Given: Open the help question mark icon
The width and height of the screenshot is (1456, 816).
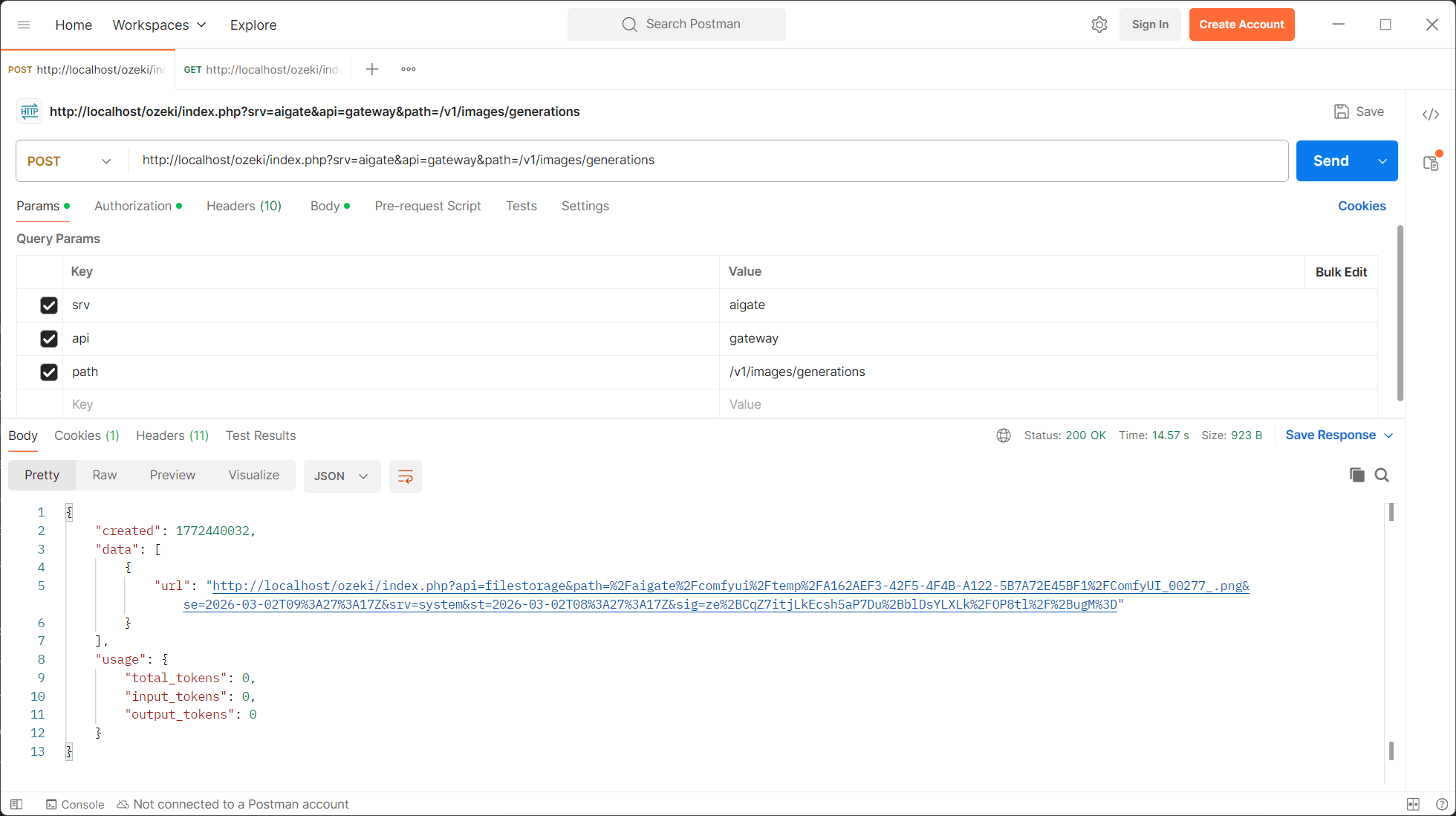Looking at the screenshot, I should coord(1441,804).
